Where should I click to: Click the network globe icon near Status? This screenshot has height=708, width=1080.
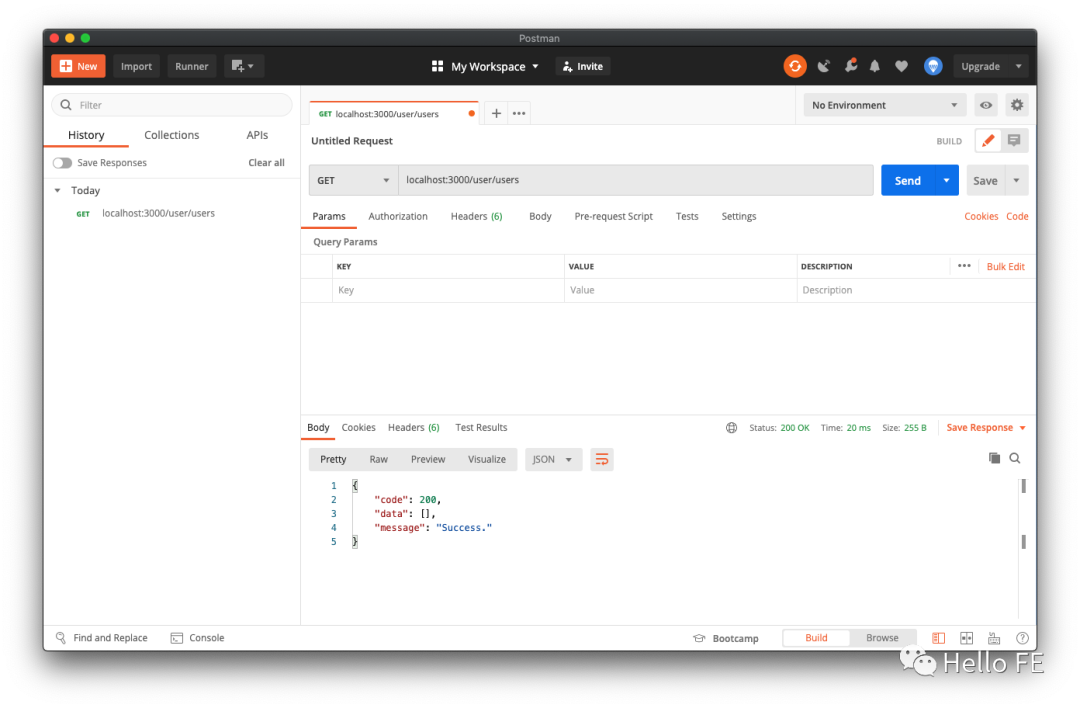pyautogui.click(x=731, y=428)
